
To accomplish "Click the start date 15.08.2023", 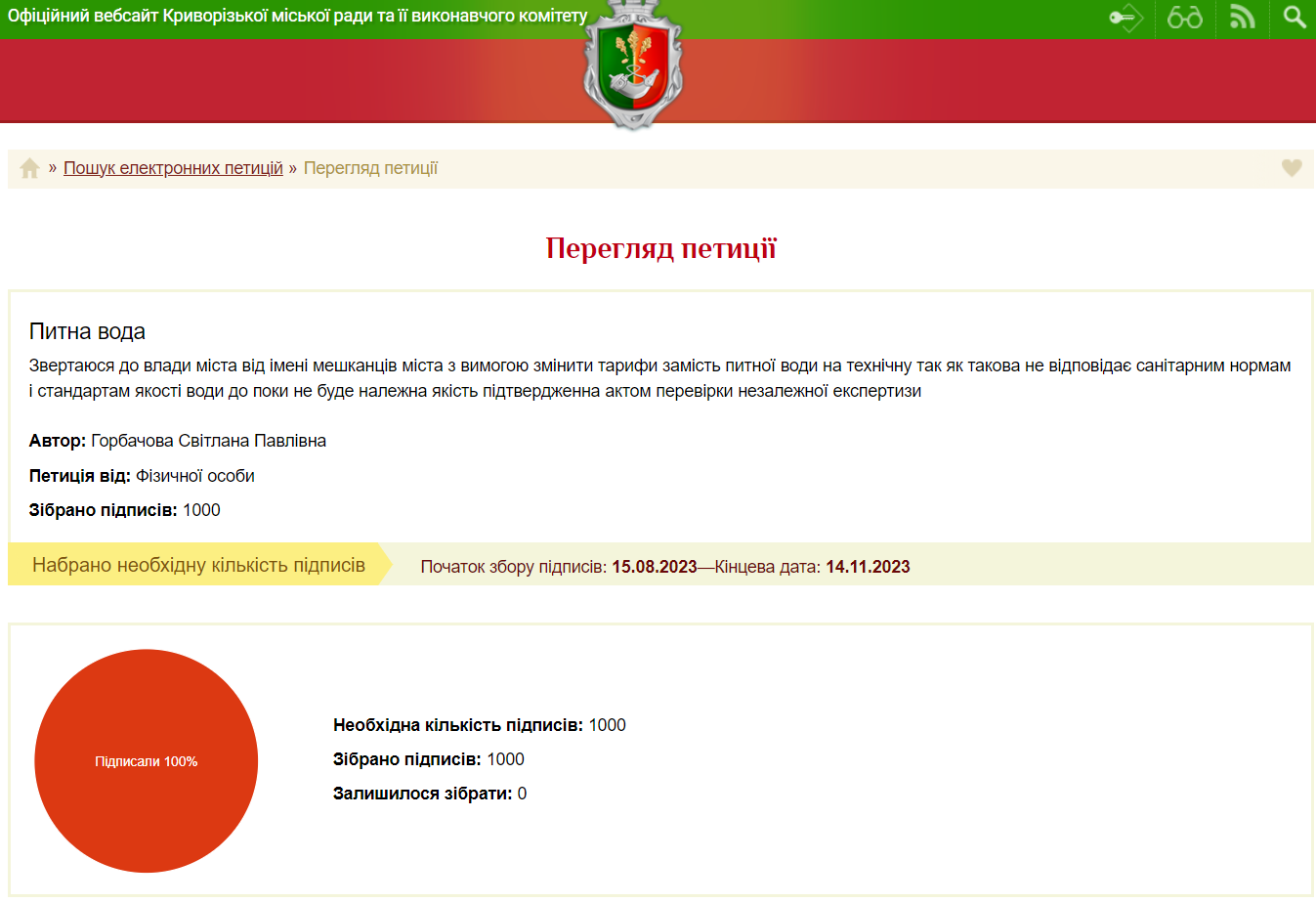I will coord(654,567).
